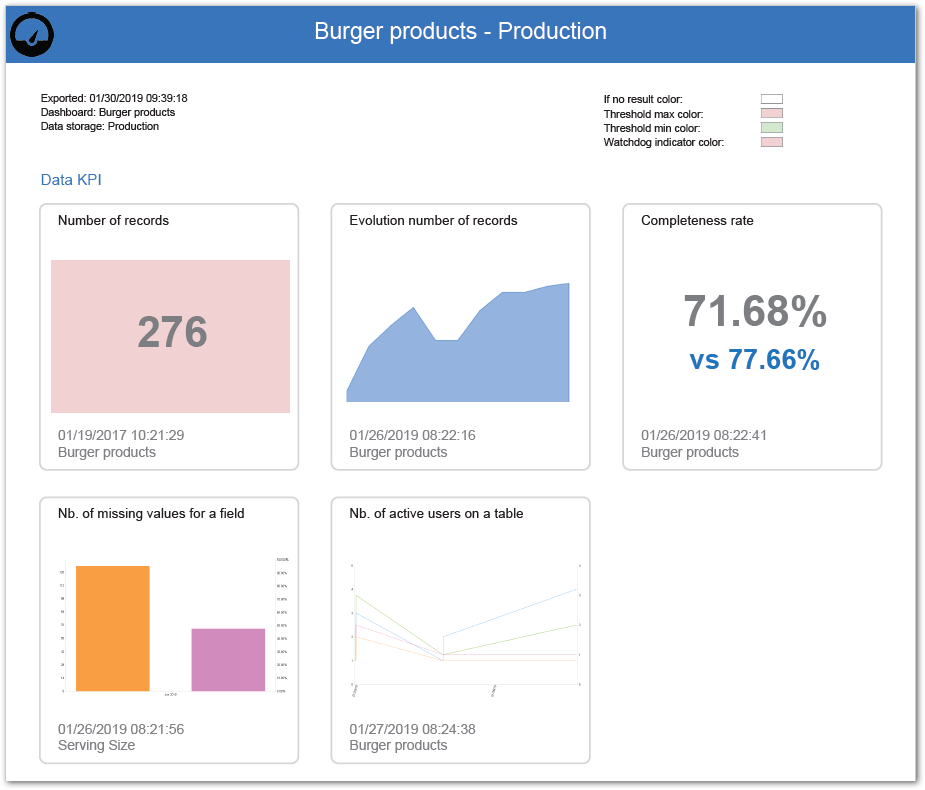Click the "If no result color" swatch

[770, 99]
